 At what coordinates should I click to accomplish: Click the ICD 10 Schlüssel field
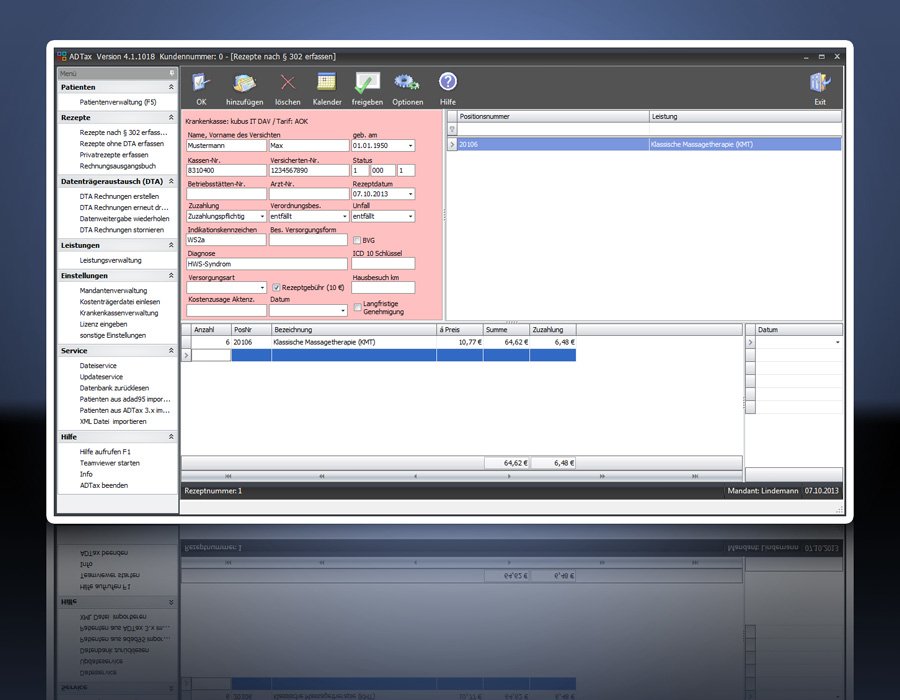pyautogui.click(x=383, y=264)
